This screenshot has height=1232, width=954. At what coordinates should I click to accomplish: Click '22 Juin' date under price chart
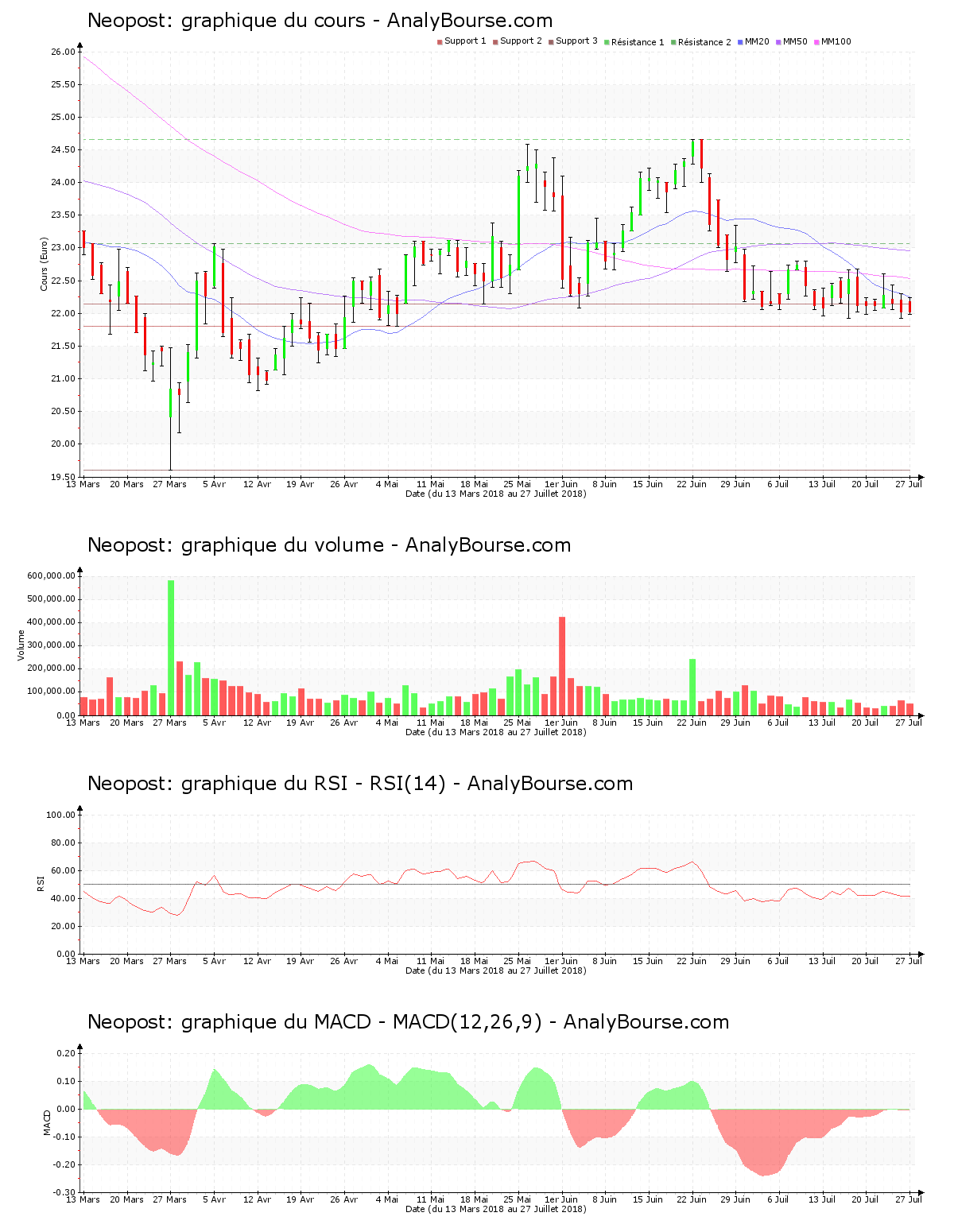click(692, 485)
